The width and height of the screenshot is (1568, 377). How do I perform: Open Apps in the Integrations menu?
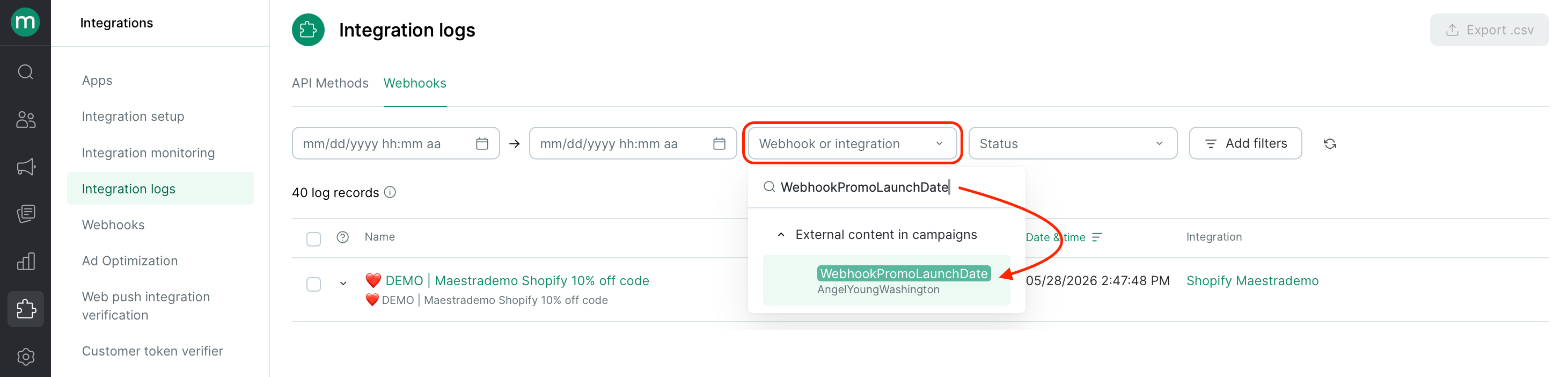[97, 81]
